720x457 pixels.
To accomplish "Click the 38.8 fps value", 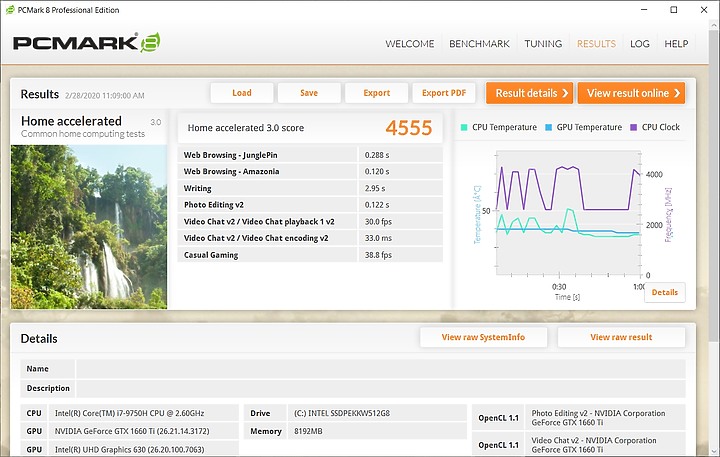I will point(378,255).
